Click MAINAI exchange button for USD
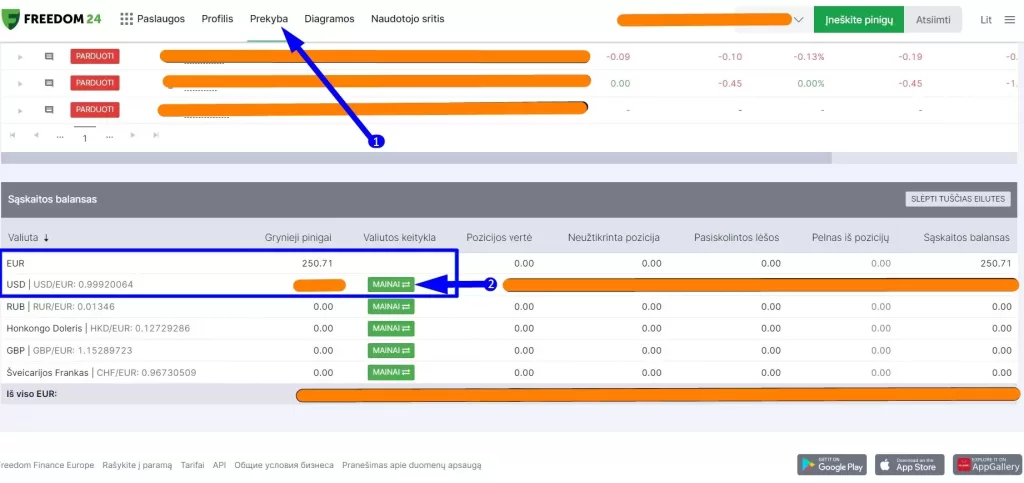The height and width of the screenshot is (483, 1024). (x=391, y=285)
